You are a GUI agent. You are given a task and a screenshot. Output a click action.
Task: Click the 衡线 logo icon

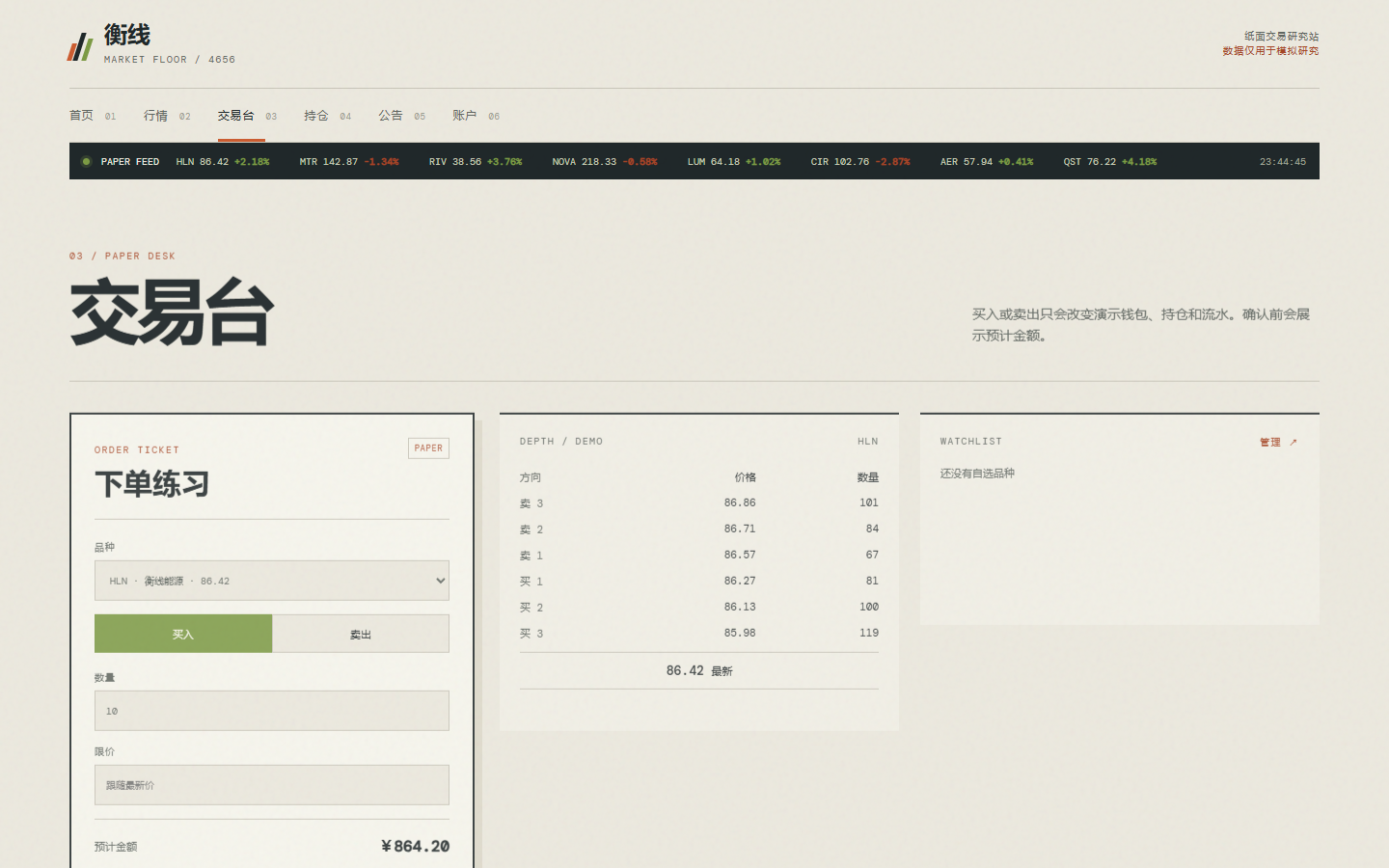tap(80, 45)
